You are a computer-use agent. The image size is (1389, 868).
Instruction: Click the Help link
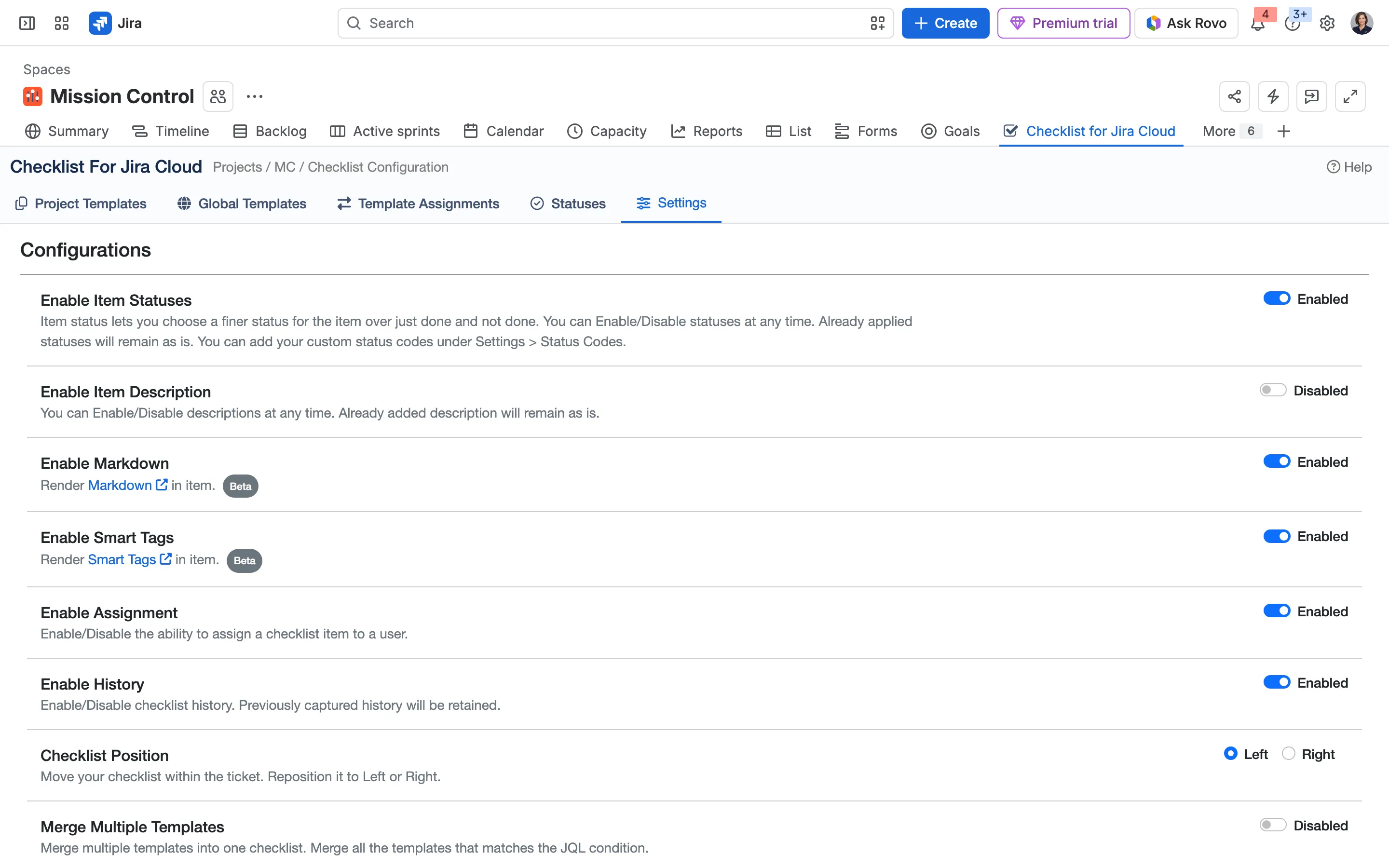click(x=1349, y=167)
